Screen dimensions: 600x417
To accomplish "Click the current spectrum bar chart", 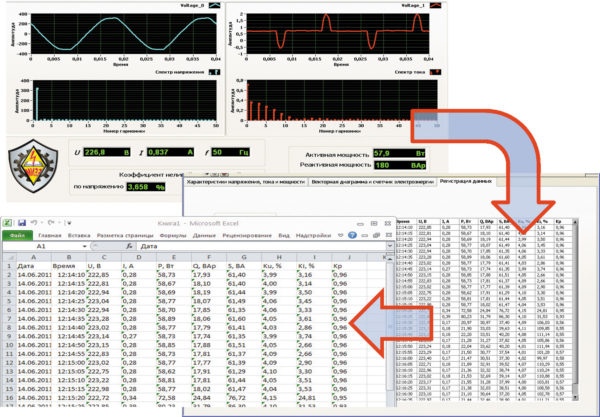I will coord(342,100).
